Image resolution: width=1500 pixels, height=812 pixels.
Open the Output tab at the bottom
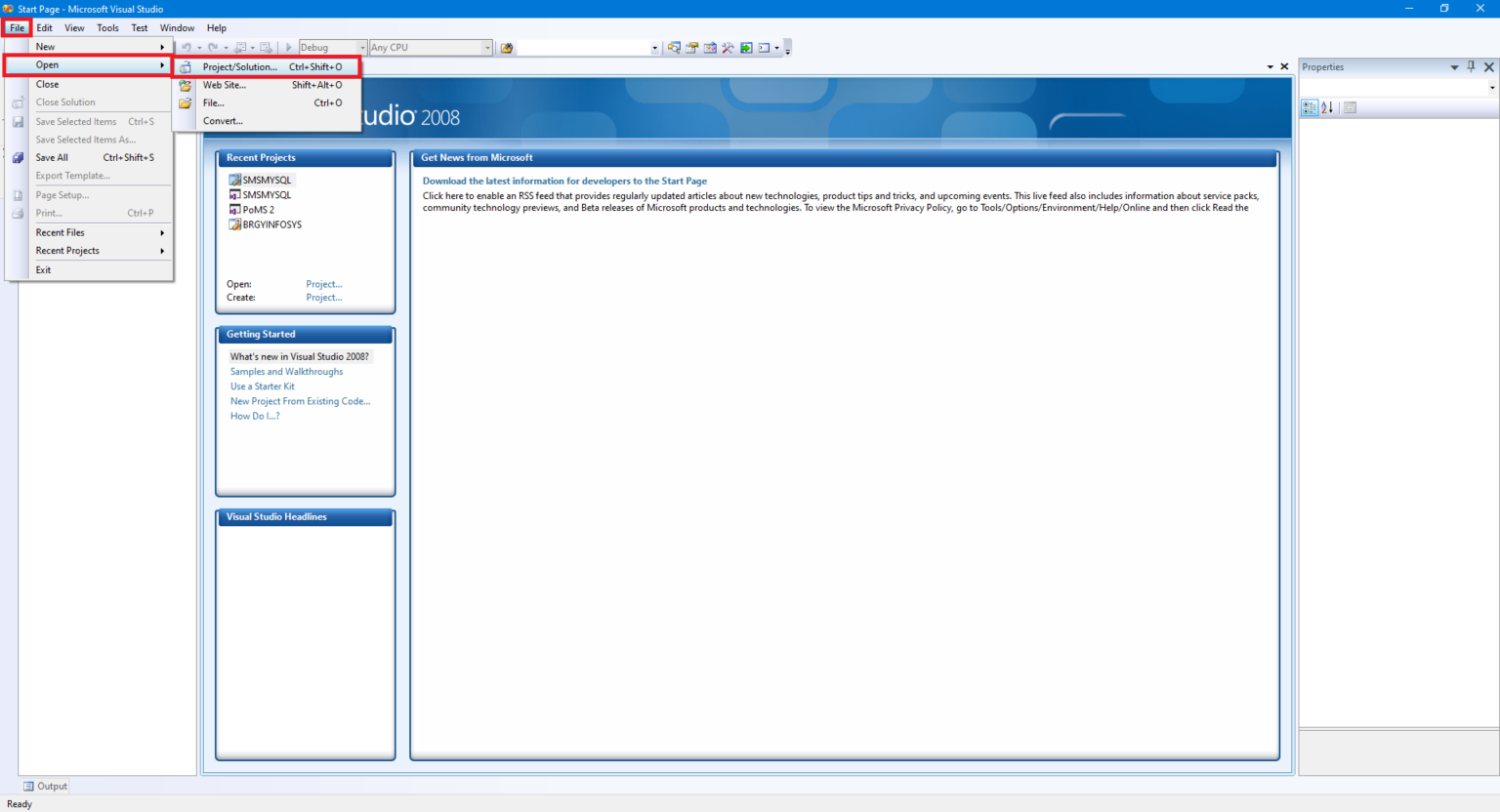point(45,786)
